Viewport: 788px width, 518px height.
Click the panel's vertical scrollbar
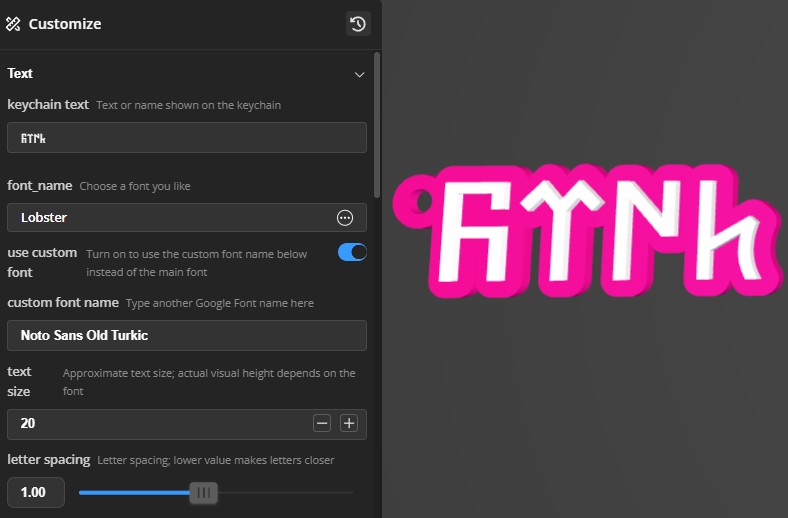pos(377,125)
